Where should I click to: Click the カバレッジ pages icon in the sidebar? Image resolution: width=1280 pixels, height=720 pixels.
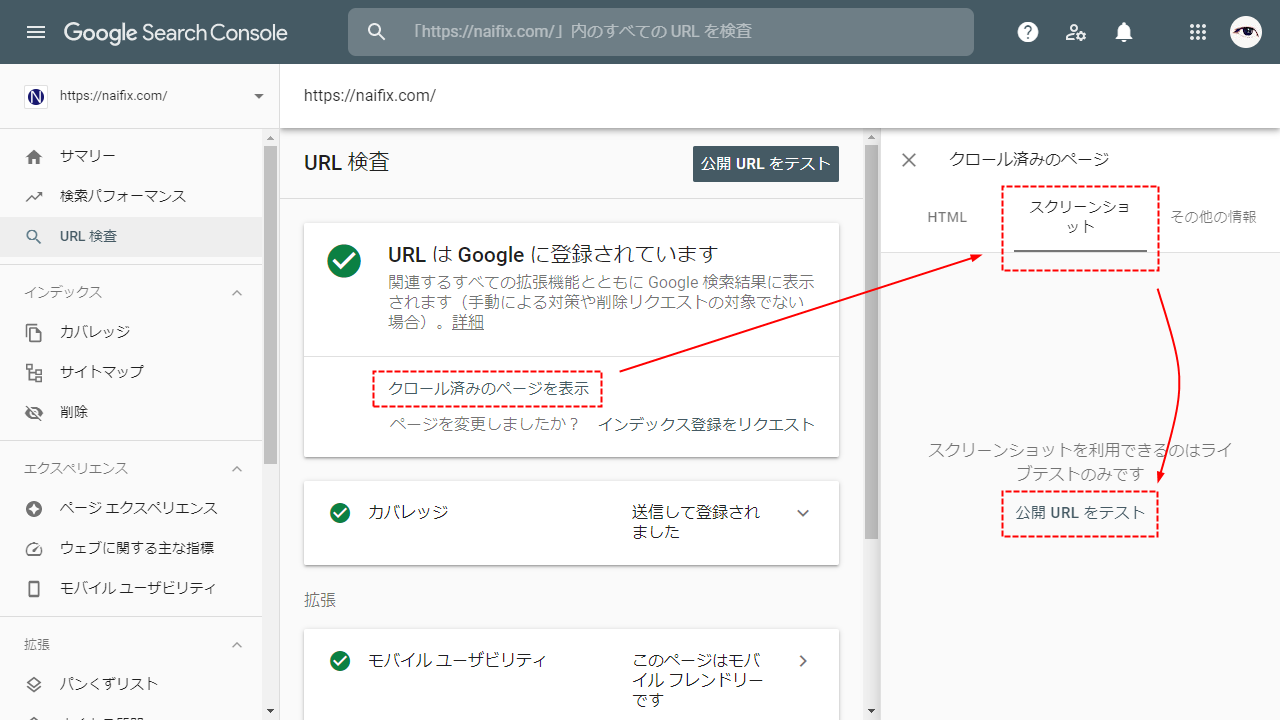tap(34, 332)
